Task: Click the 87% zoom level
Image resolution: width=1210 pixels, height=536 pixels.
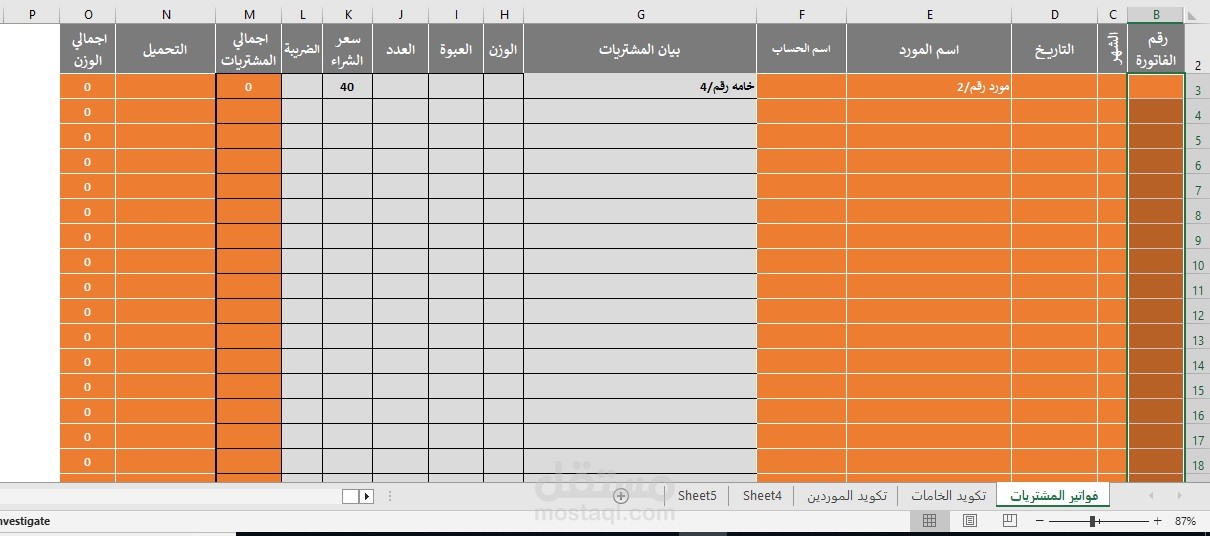Action: point(1185,521)
